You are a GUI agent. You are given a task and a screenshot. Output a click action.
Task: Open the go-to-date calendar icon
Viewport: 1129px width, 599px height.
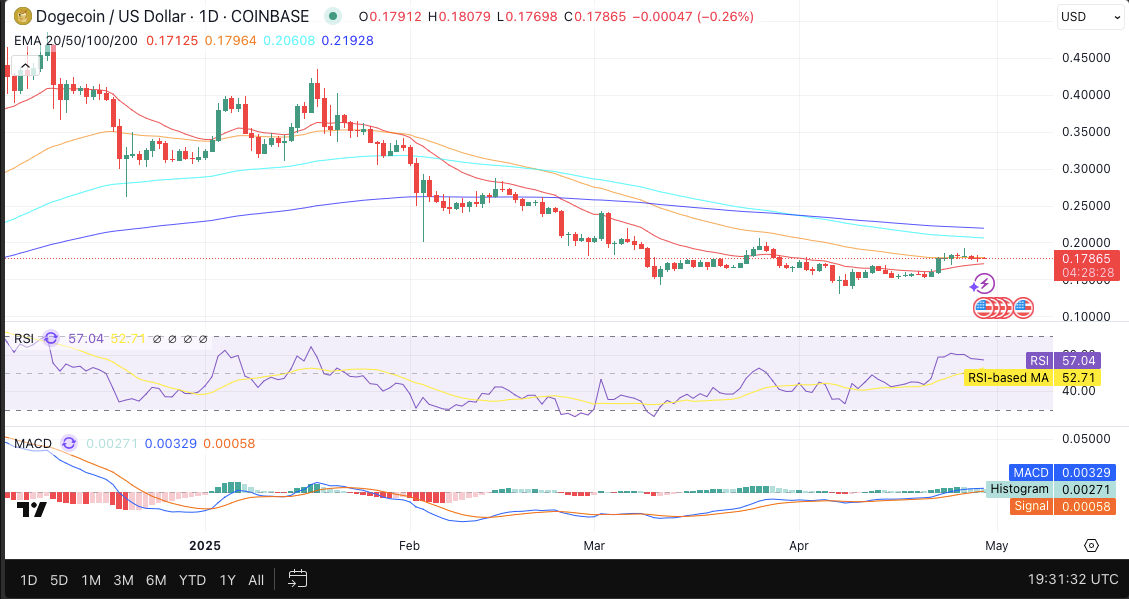297,578
